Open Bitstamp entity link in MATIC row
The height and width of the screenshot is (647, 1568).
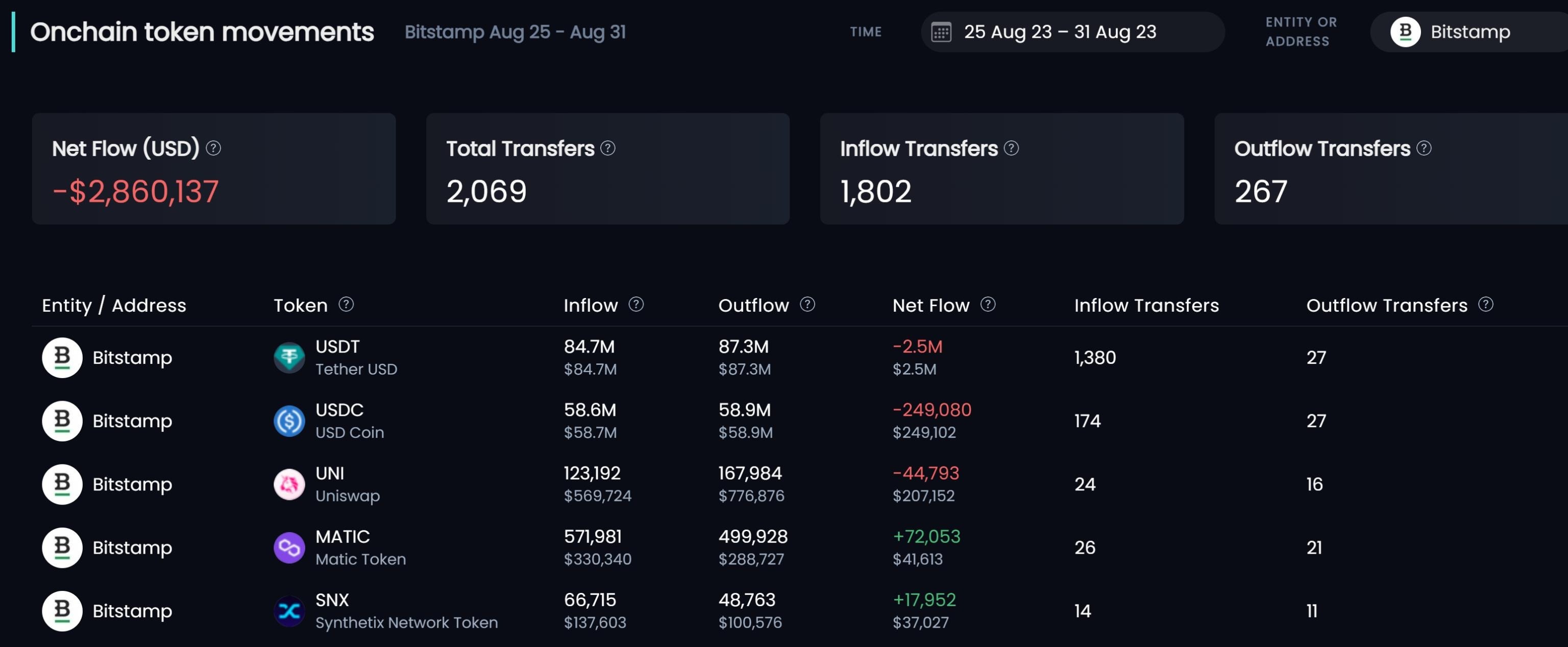pyautogui.click(x=132, y=548)
